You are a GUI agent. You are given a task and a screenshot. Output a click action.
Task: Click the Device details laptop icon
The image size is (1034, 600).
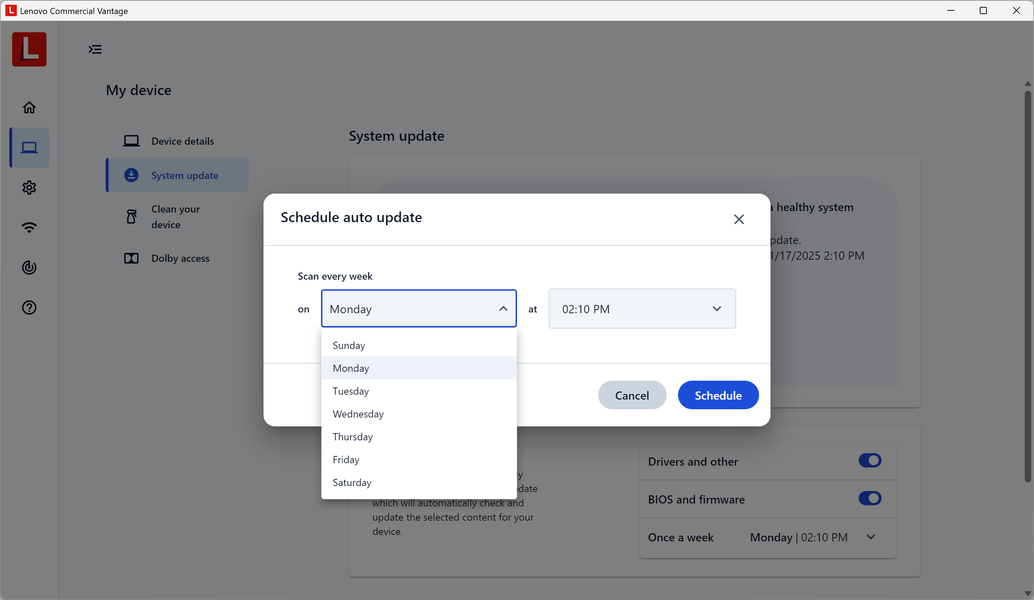(x=131, y=141)
